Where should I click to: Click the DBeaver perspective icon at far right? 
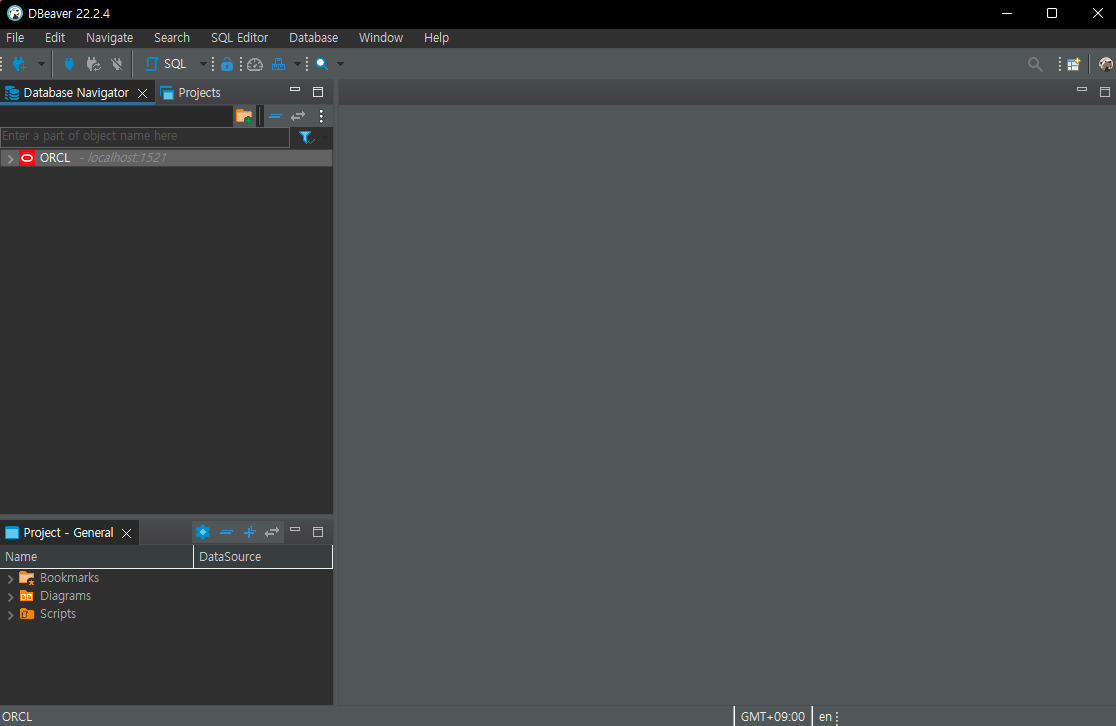click(x=1105, y=64)
